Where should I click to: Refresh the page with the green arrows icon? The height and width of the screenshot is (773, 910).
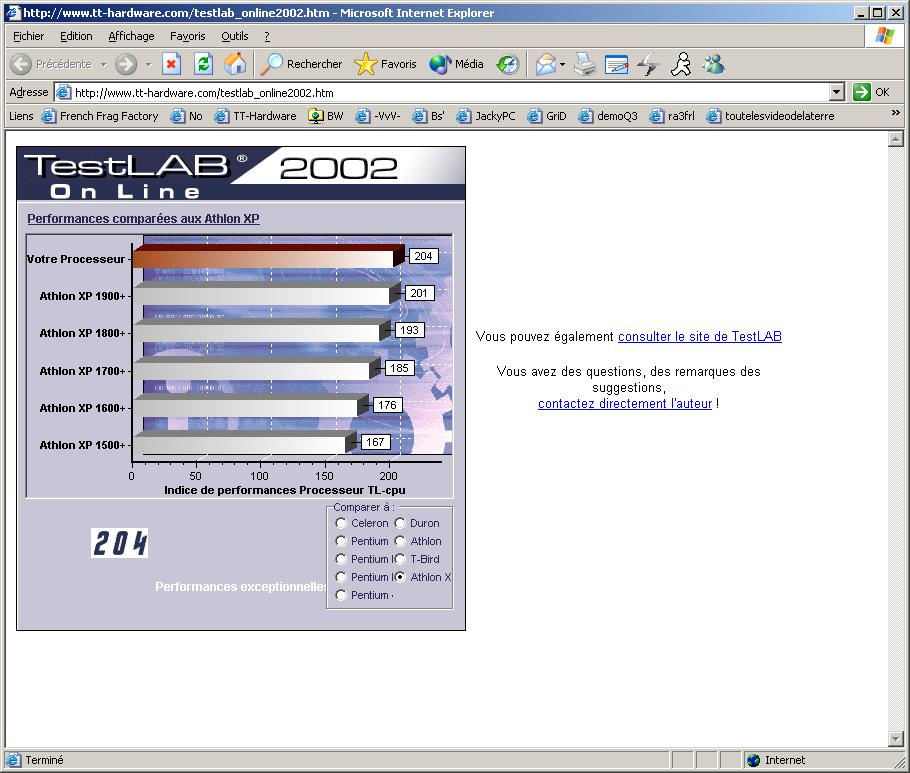click(x=203, y=64)
